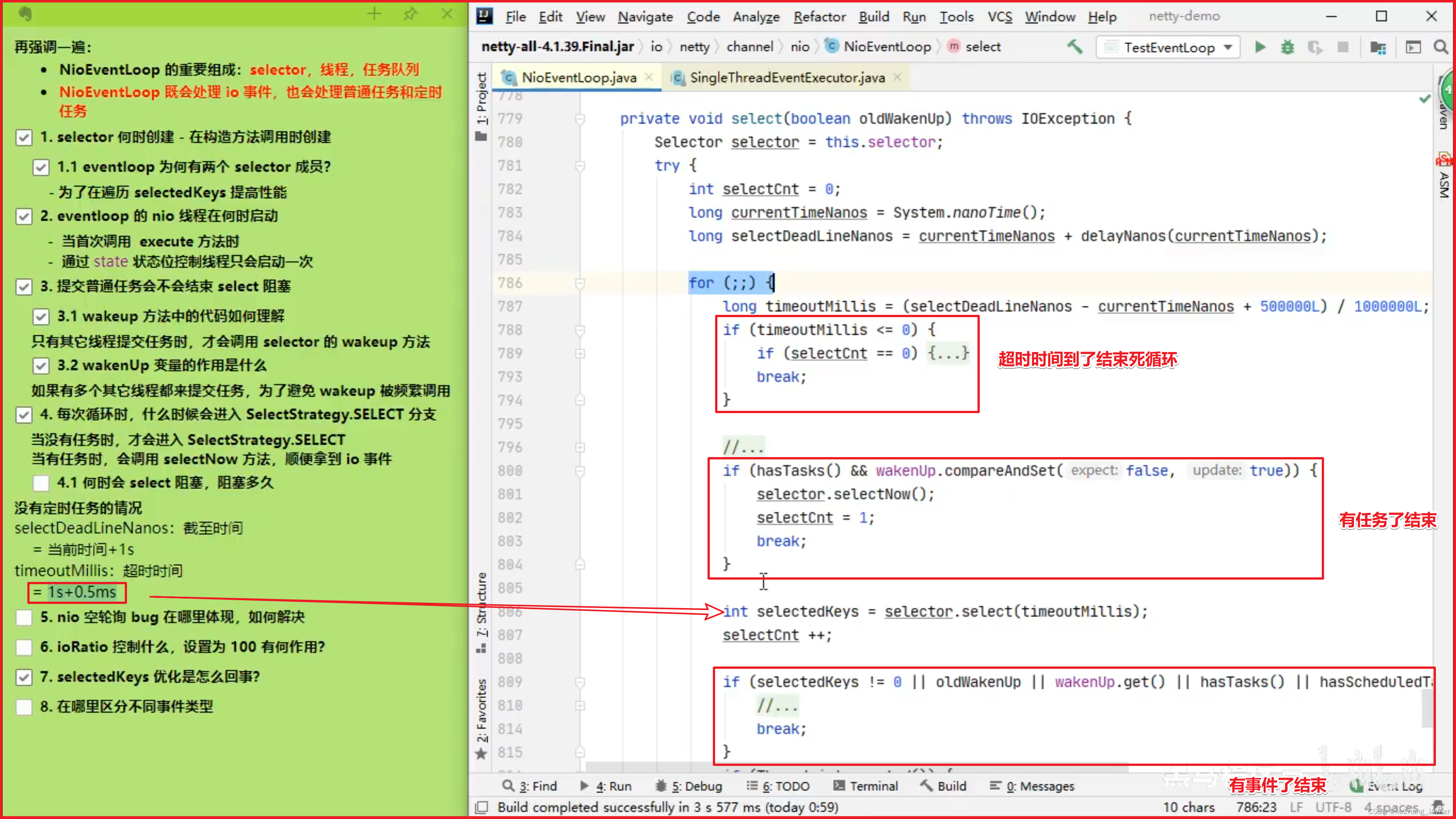Open the TODO tool window
1456x819 pixels.
pyautogui.click(x=778, y=786)
